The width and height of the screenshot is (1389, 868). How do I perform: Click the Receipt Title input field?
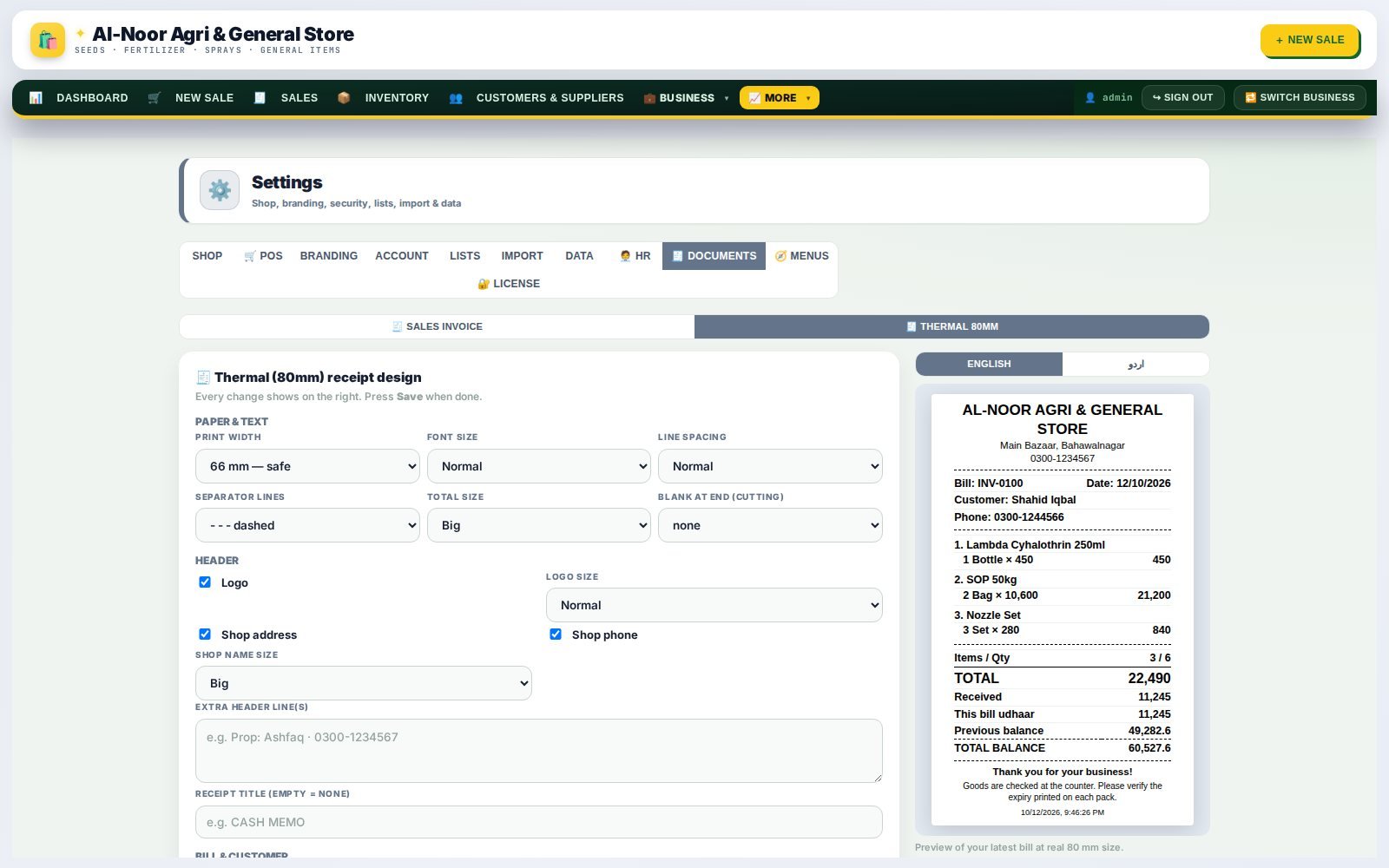coord(539,822)
